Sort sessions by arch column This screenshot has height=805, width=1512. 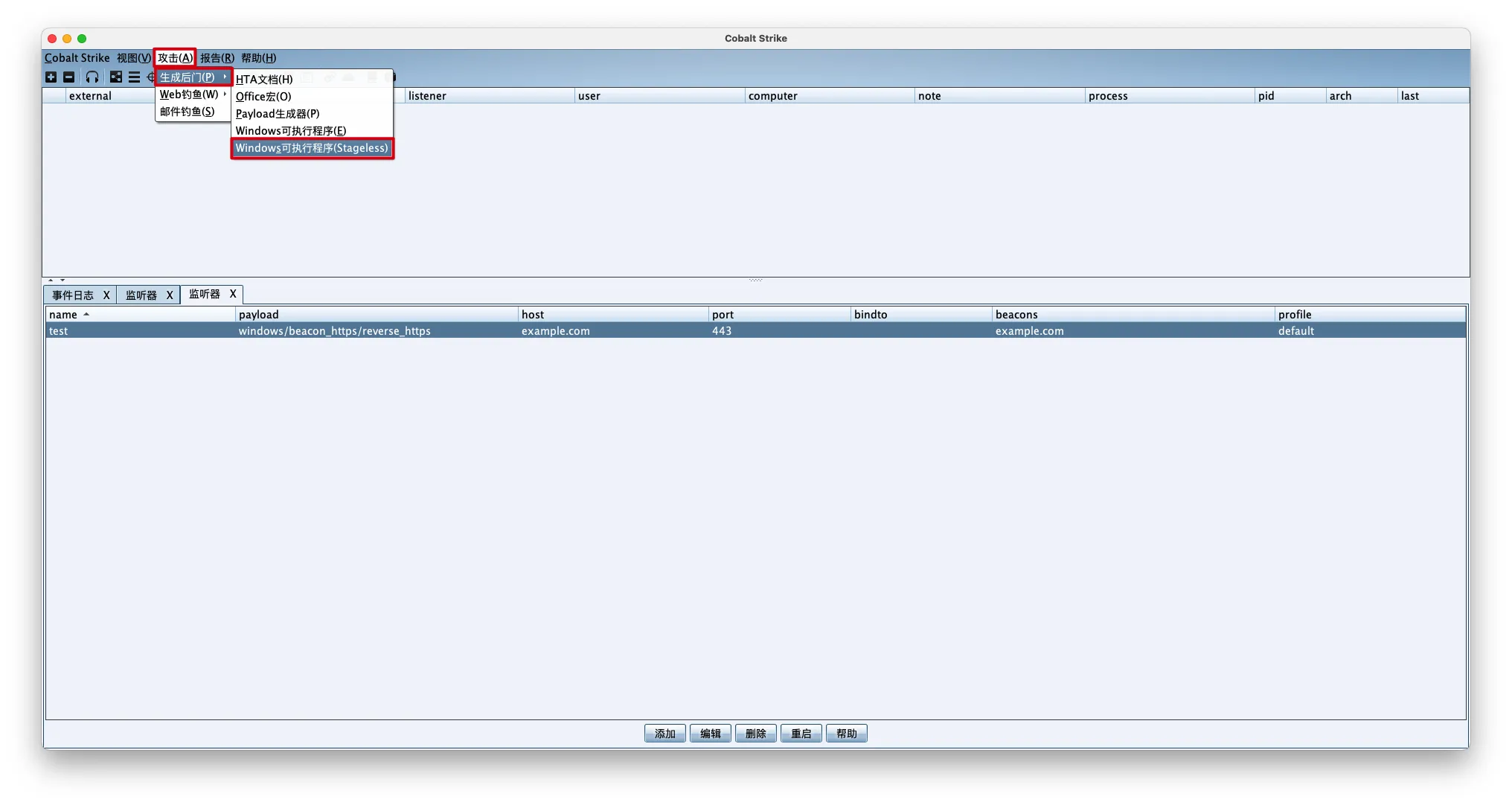click(x=1362, y=96)
